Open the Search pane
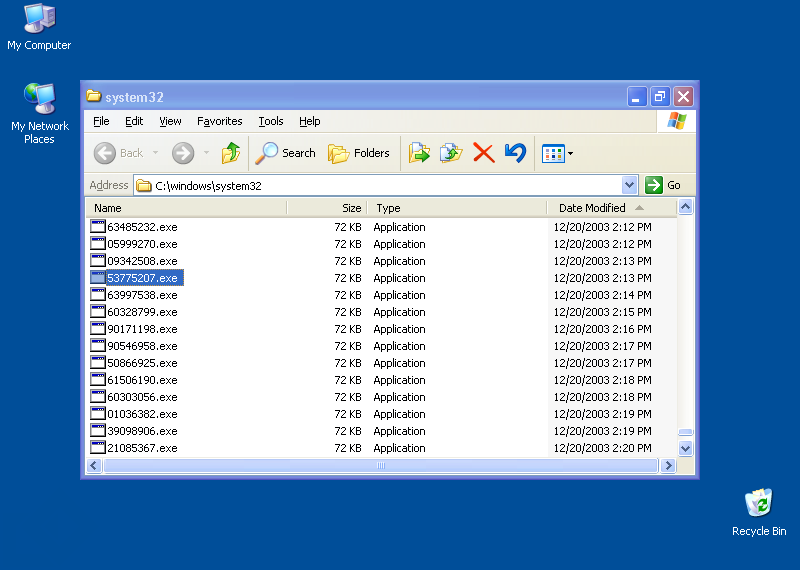 coord(286,153)
